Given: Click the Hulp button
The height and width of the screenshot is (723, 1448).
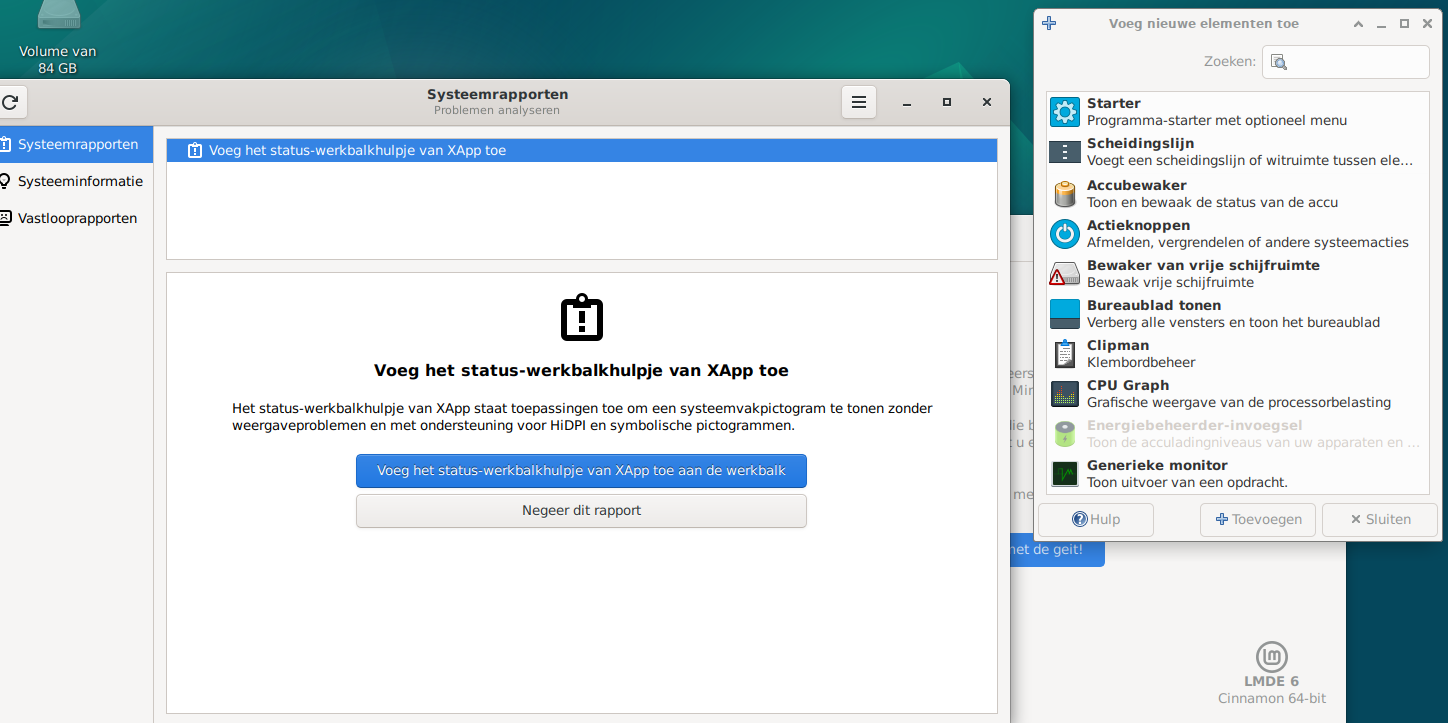Looking at the screenshot, I should [1096, 520].
